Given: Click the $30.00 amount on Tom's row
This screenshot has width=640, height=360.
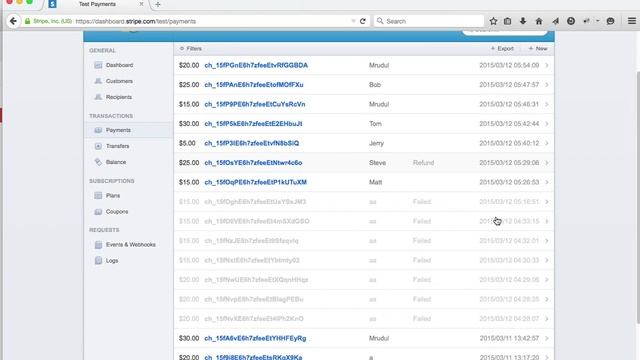Looking at the screenshot, I should coord(189,124).
